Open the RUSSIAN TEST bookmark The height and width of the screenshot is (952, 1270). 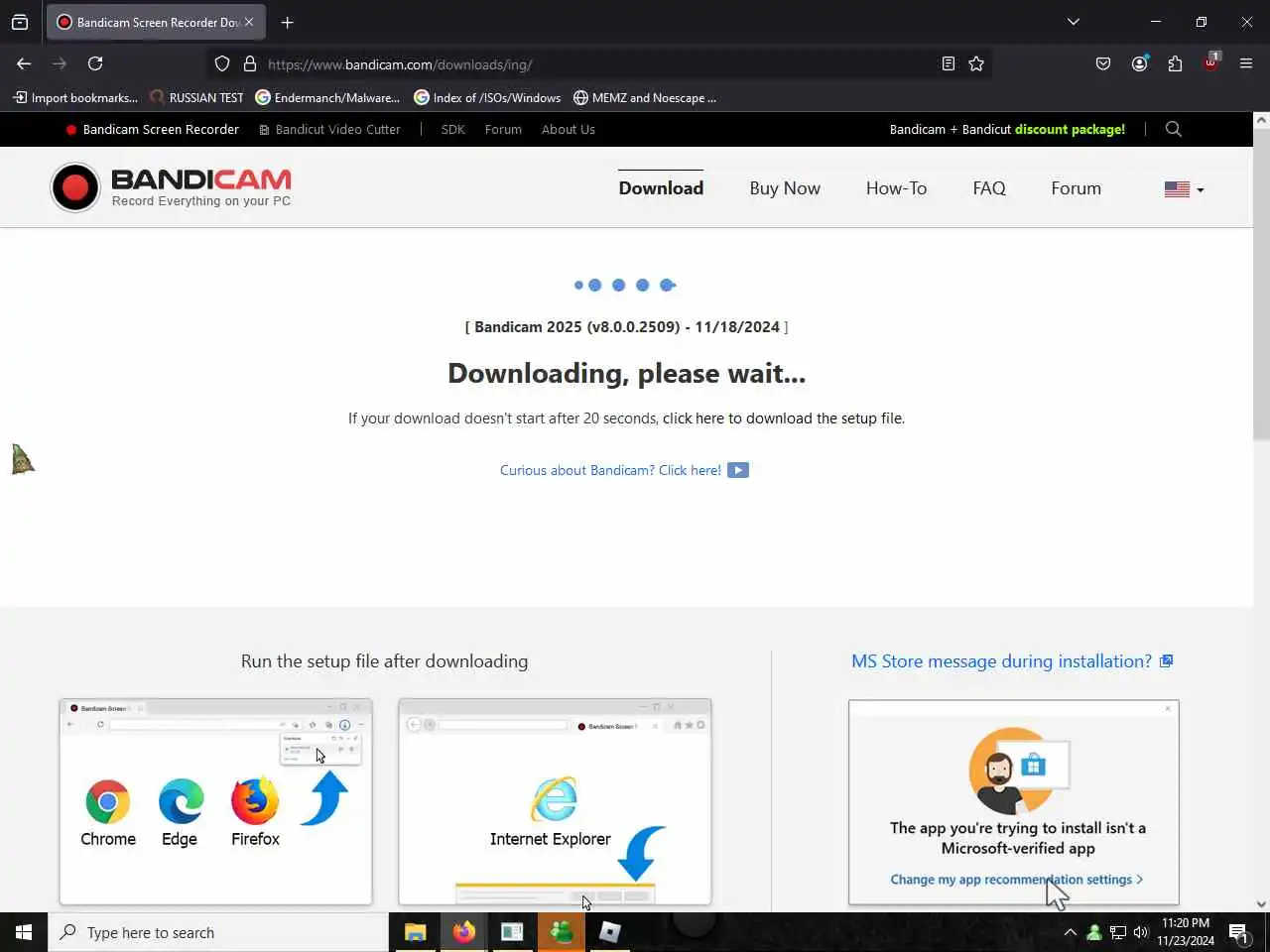pyautogui.click(x=196, y=97)
